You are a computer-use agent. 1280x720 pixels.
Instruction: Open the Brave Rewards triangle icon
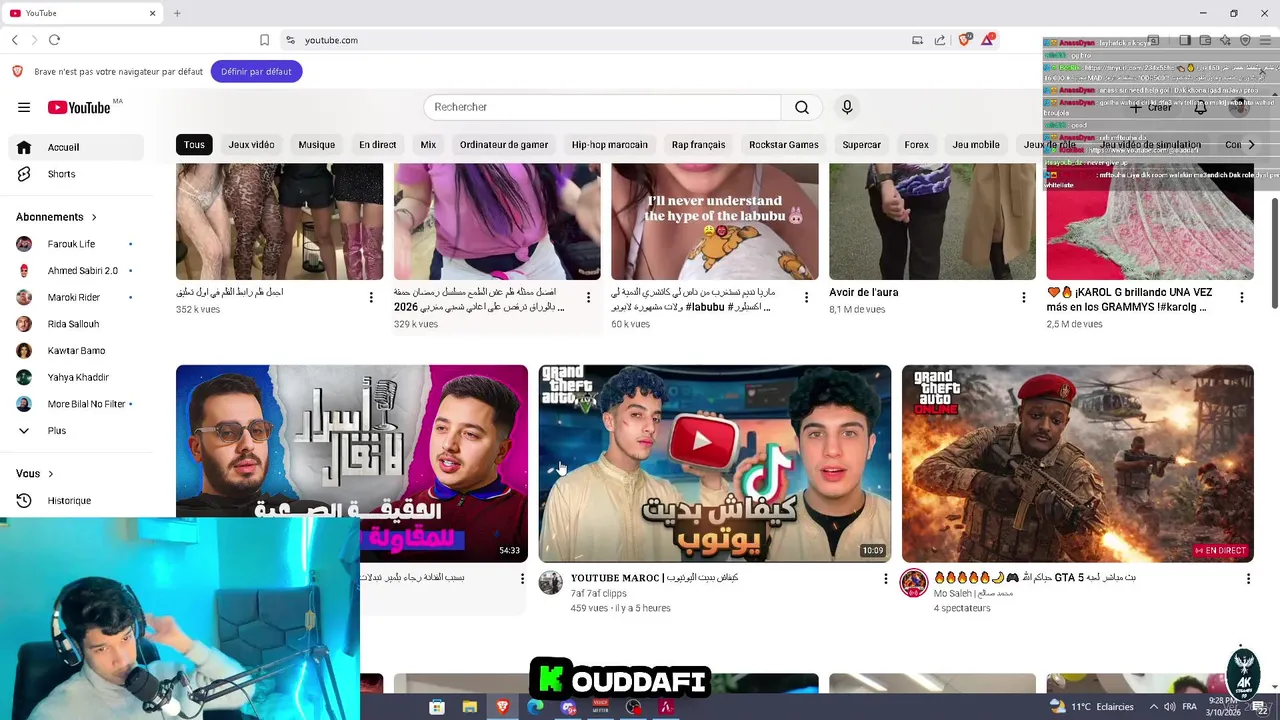point(988,40)
